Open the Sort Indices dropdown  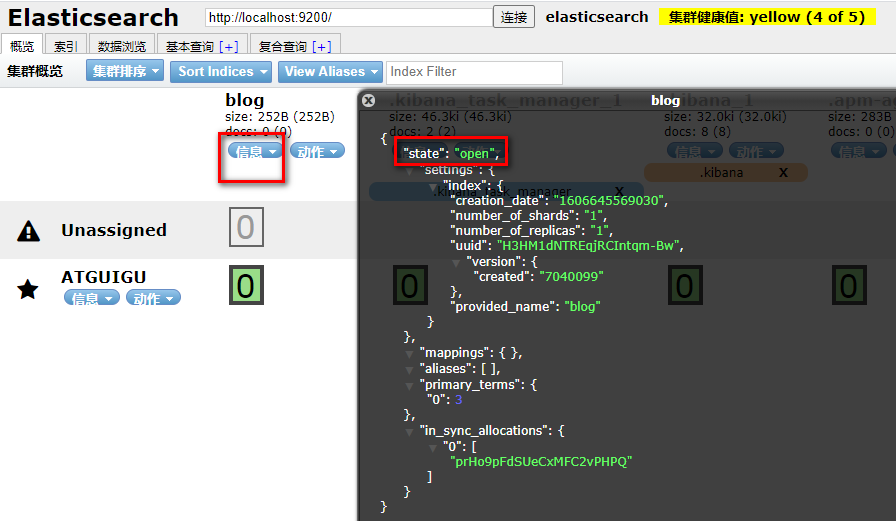[221, 71]
